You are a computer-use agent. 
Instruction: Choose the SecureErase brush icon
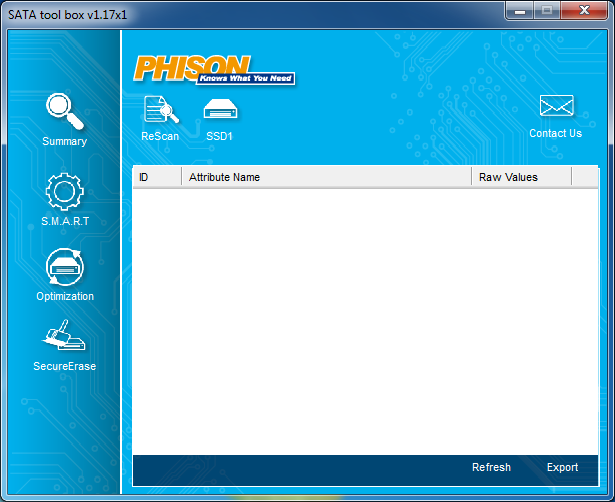tap(64, 335)
